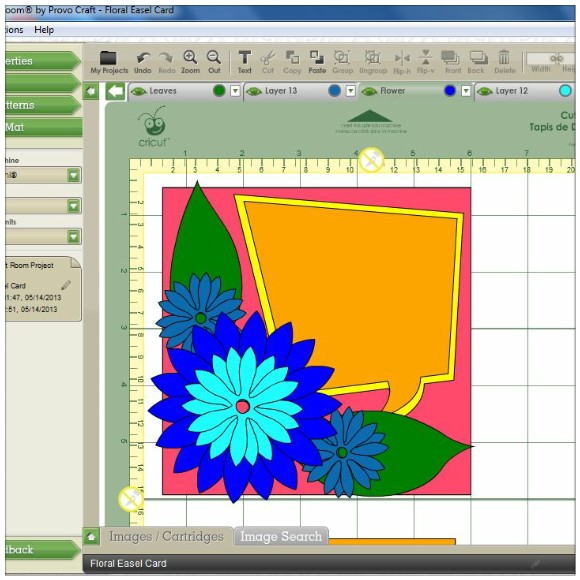Switch to Image Search tab
This screenshot has height=580, width=580.
click(281, 536)
